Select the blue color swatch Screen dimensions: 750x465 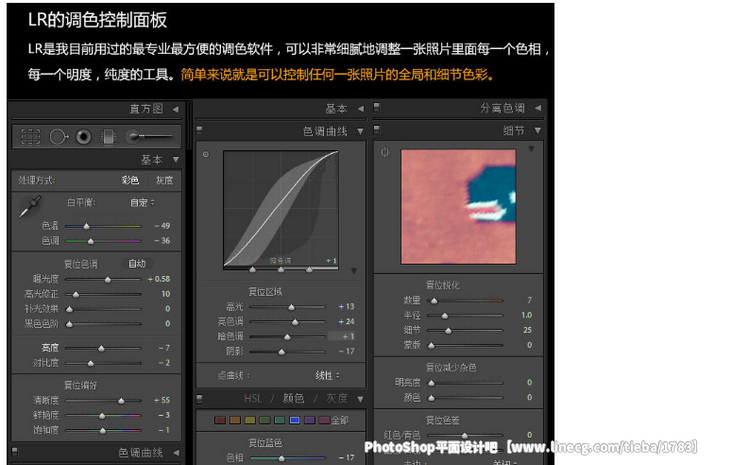pos(295,420)
